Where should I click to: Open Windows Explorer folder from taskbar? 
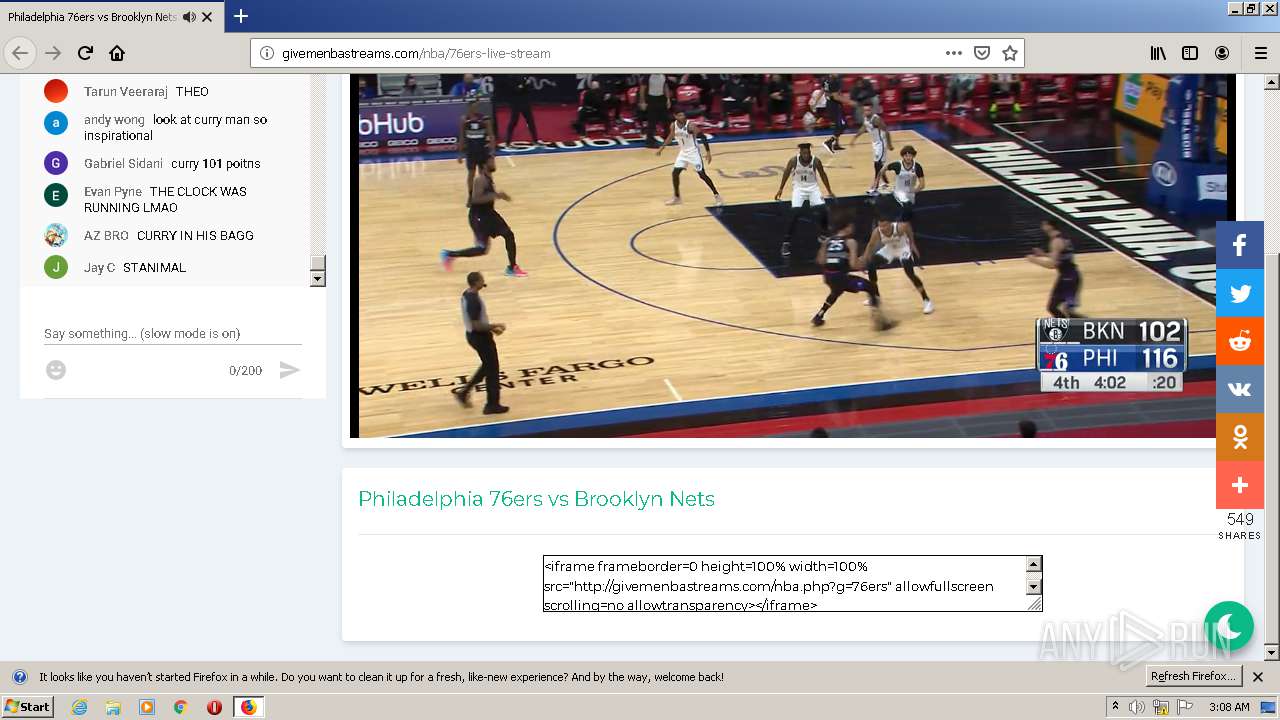pos(113,707)
